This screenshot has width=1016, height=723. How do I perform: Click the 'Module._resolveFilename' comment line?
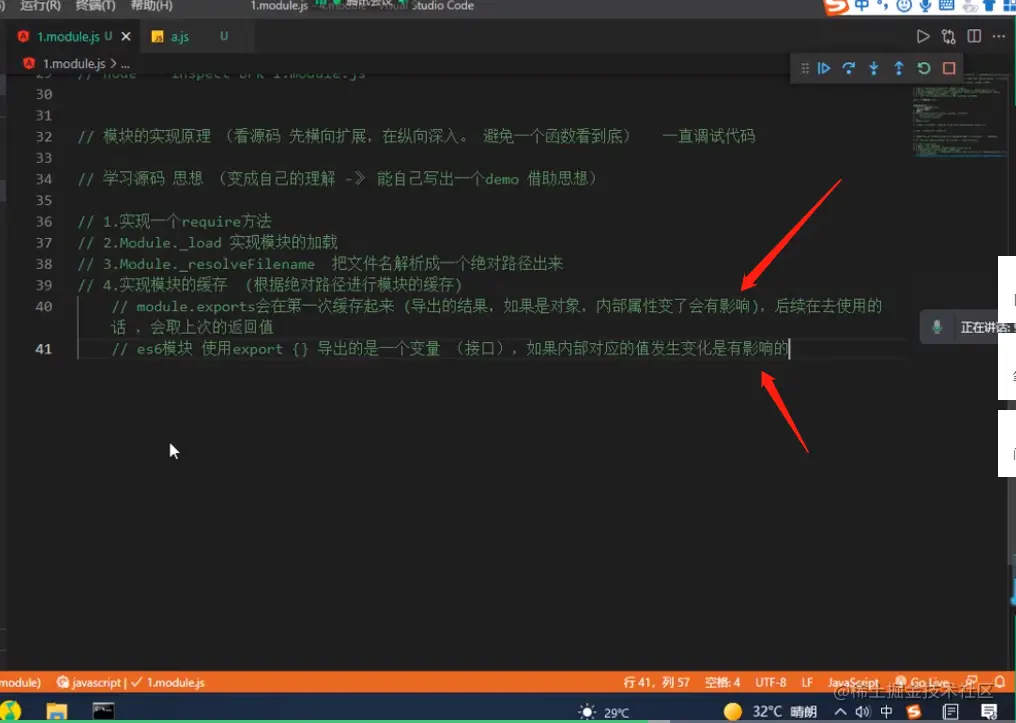pyautogui.click(x=320, y=264)
